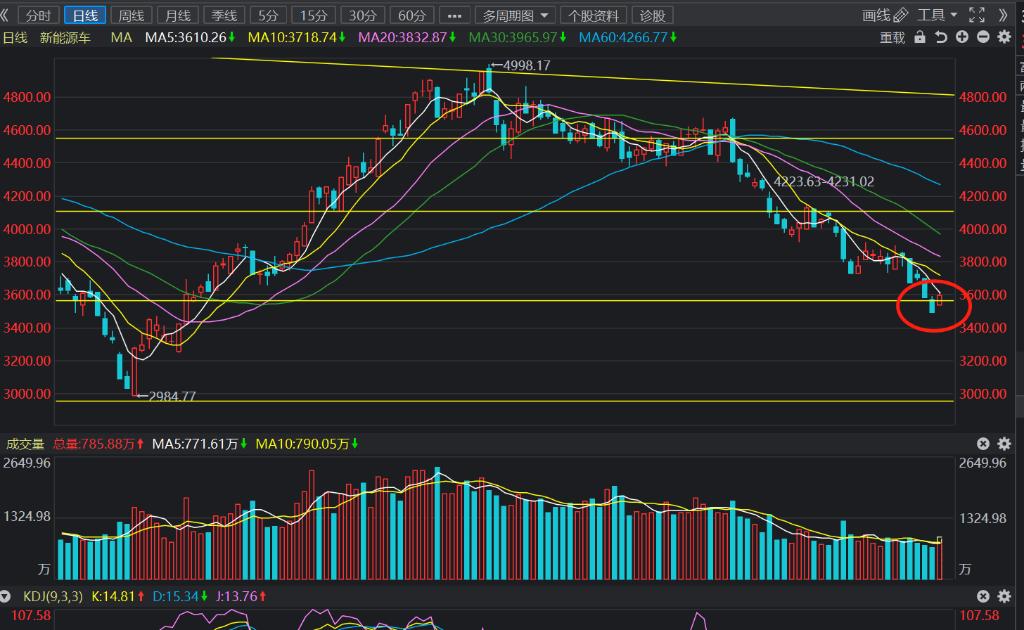This screenshot has height=630, width=1024.
Task: Zoom out chart with minus icon
Action: coord(983,37)
